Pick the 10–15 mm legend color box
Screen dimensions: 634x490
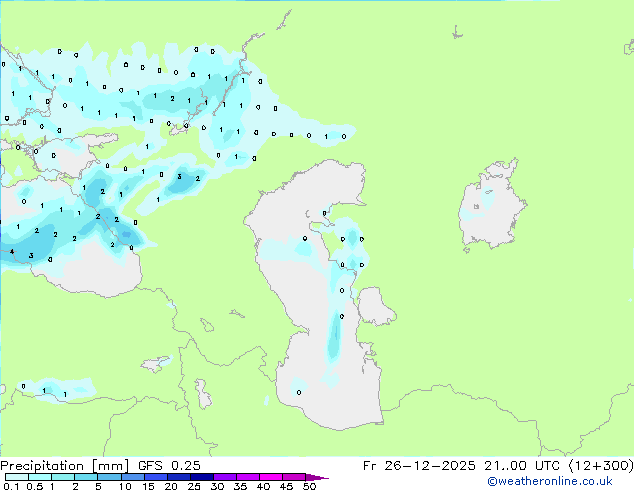(133, 477)
